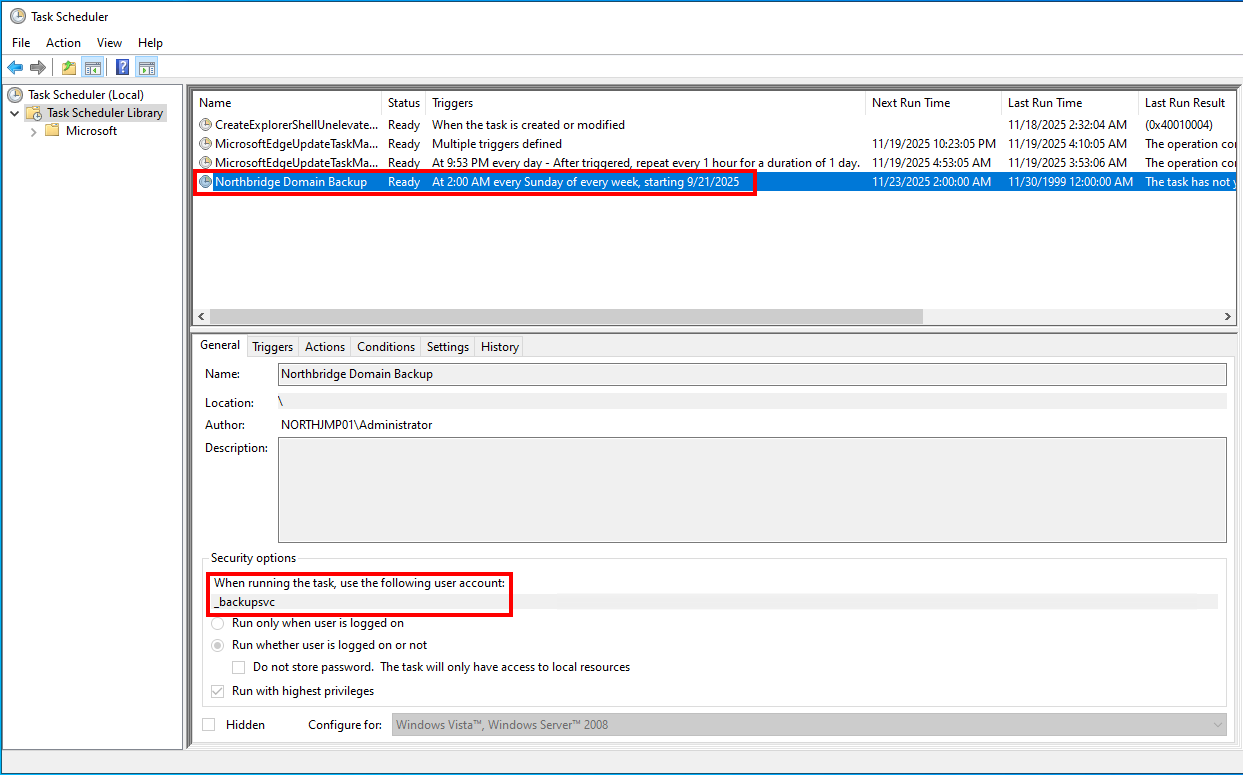The height and width of the screenshot is (775, 1243).
Task: Switch to the Triggers tab
Action: [x=272, y=347]
